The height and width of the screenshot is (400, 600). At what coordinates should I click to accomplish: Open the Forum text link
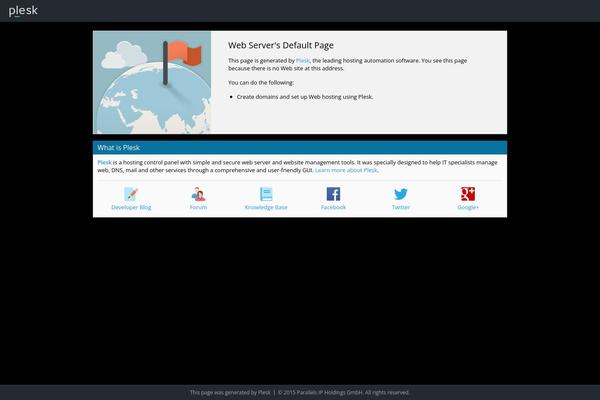198,207
